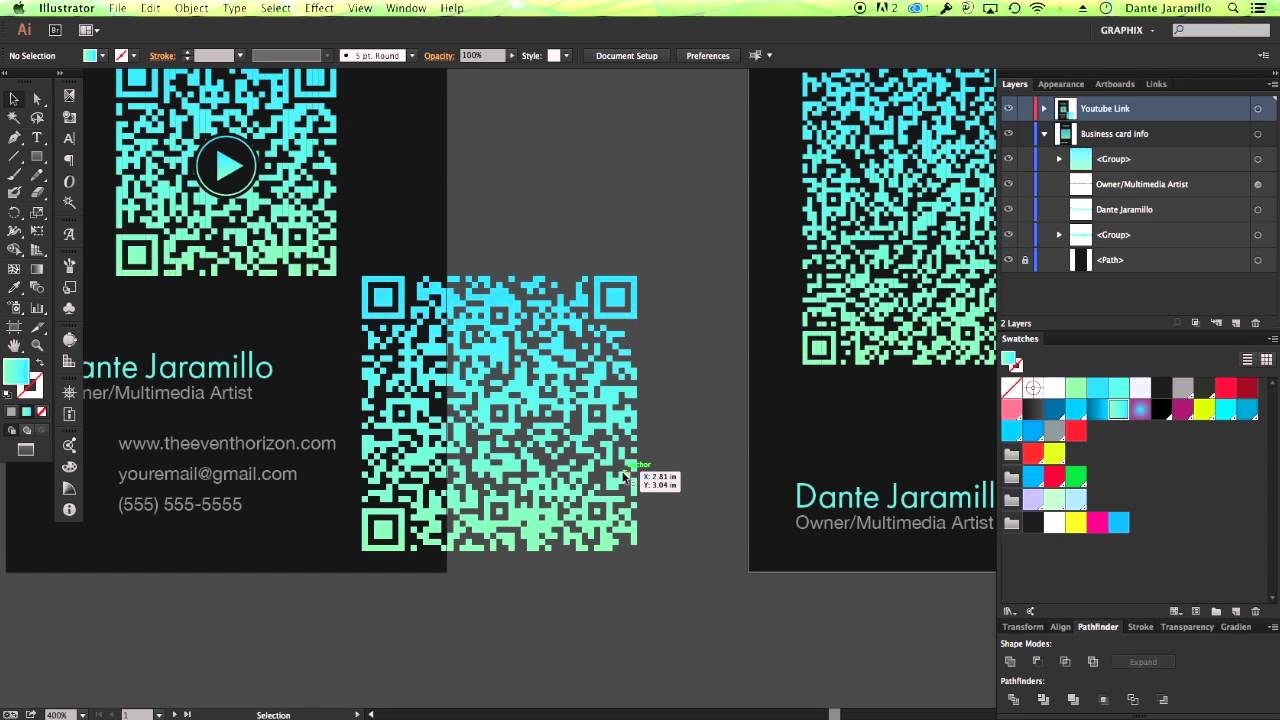This screenshot has height=720, width=1280.
Task: Click the Unite shape mode icon
Action: 1010,662
